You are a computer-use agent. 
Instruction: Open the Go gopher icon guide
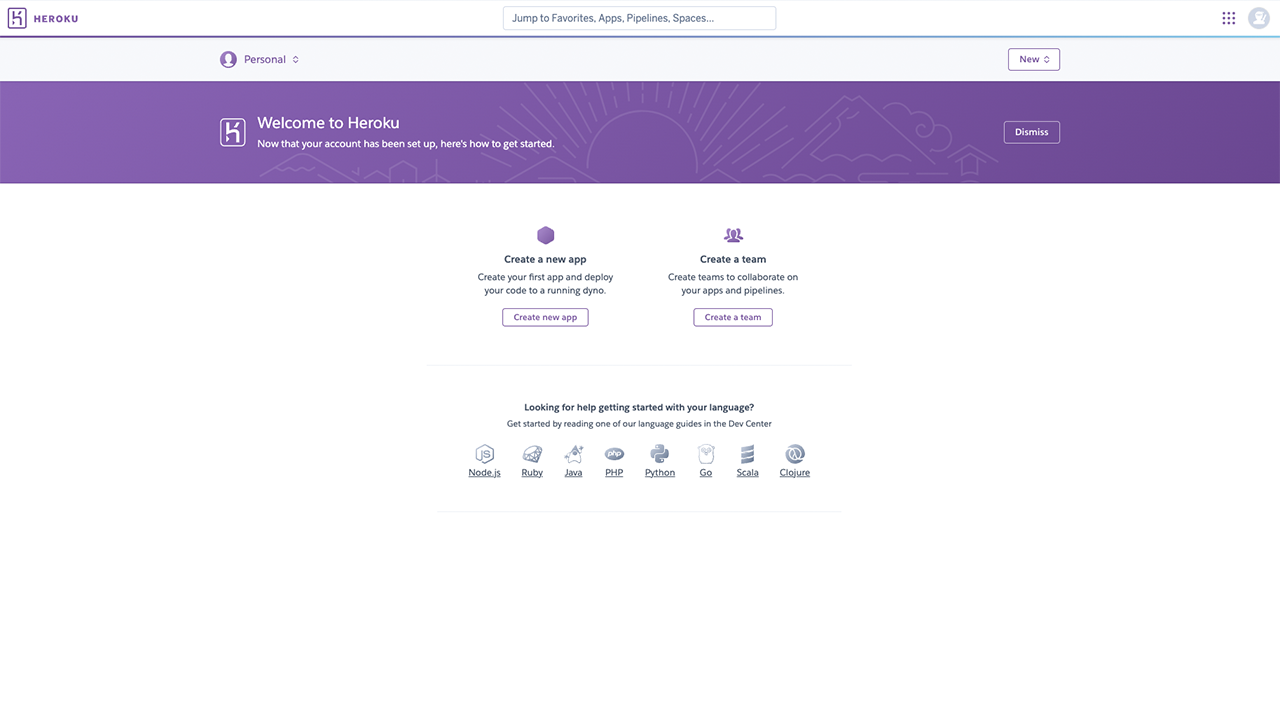706,454
